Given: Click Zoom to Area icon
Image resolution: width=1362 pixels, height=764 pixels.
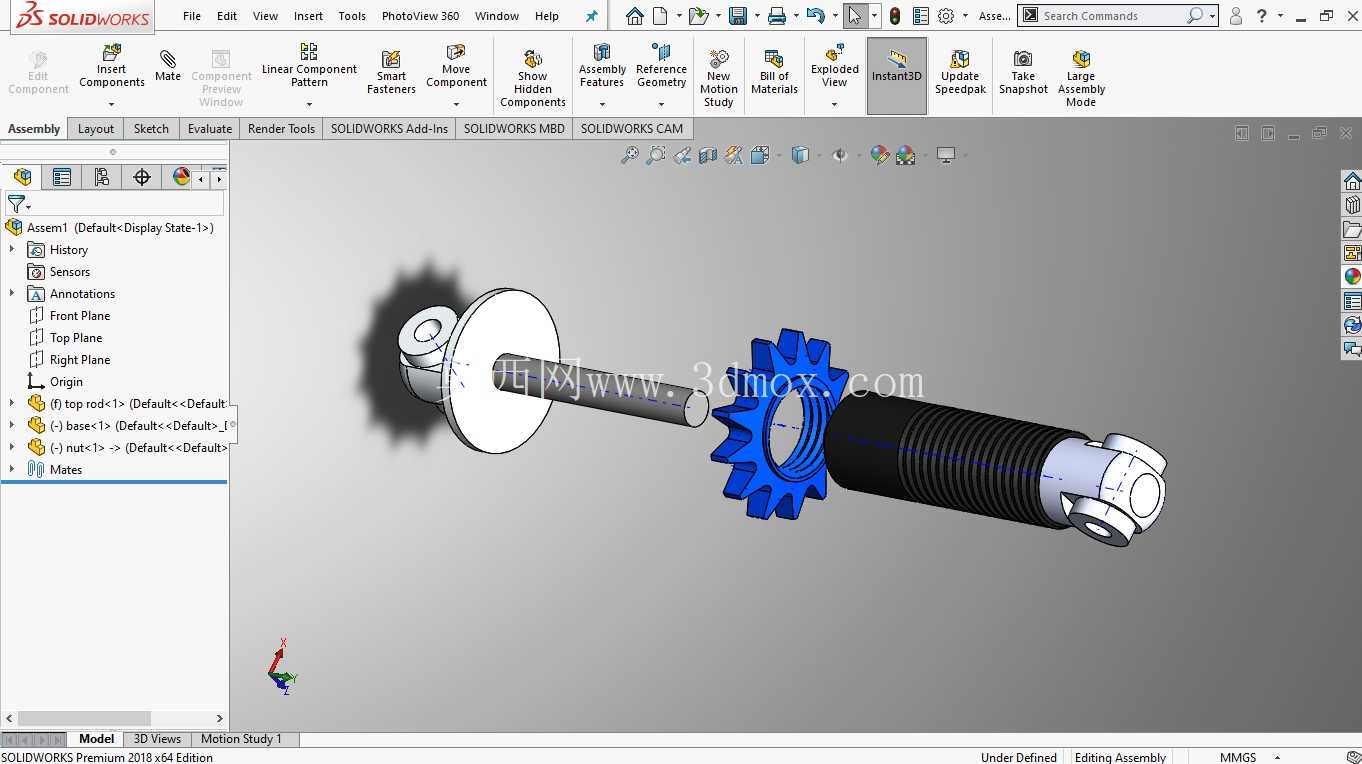Looking at the screenshot, I should pos(655,155).
